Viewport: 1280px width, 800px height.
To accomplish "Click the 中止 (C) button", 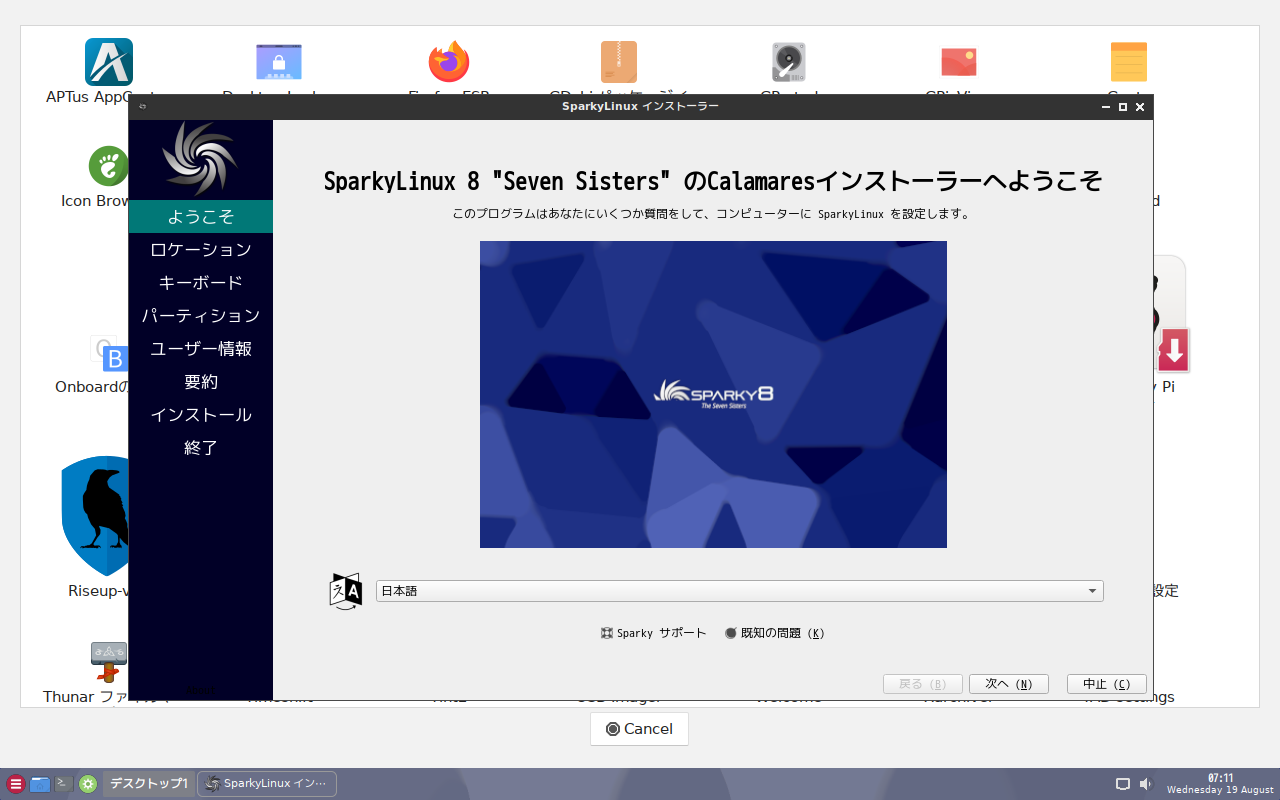I will pyautogui.click(x=1107, y=684).
